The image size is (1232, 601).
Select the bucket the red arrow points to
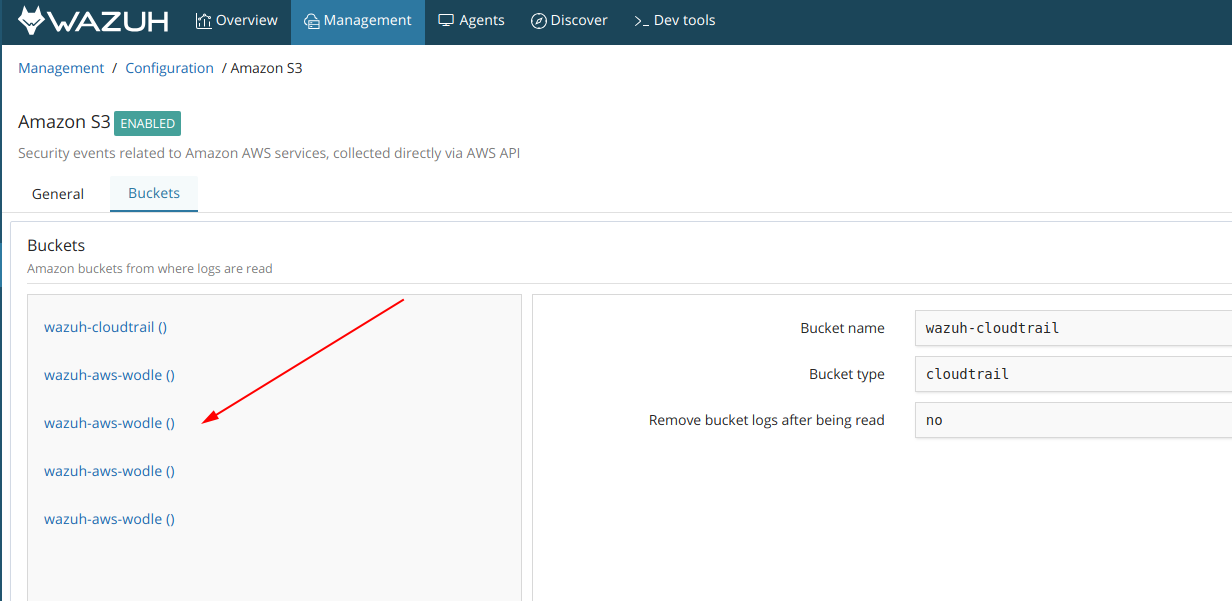click(x=109, y=422)
